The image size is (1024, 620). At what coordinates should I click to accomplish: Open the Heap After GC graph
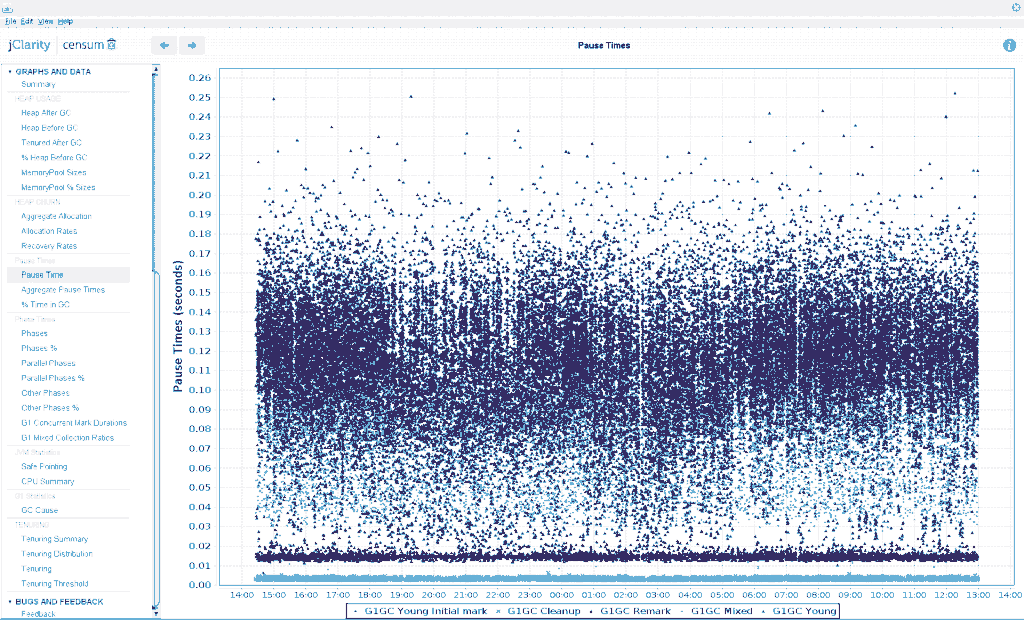46,113
